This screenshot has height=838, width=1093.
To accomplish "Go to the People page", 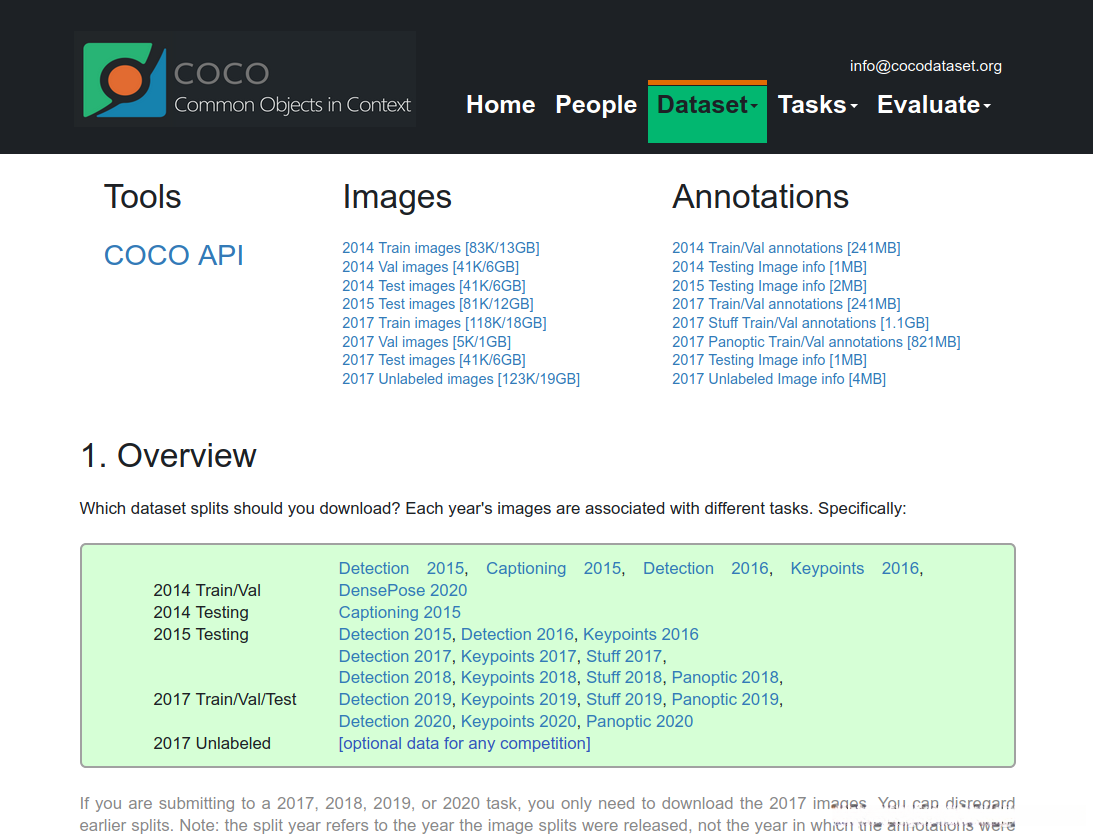I will click(596, 105).
